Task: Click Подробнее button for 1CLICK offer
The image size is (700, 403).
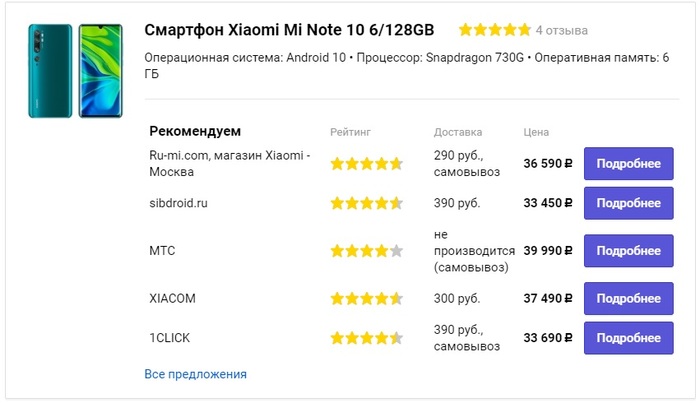Action: point(628,338)
